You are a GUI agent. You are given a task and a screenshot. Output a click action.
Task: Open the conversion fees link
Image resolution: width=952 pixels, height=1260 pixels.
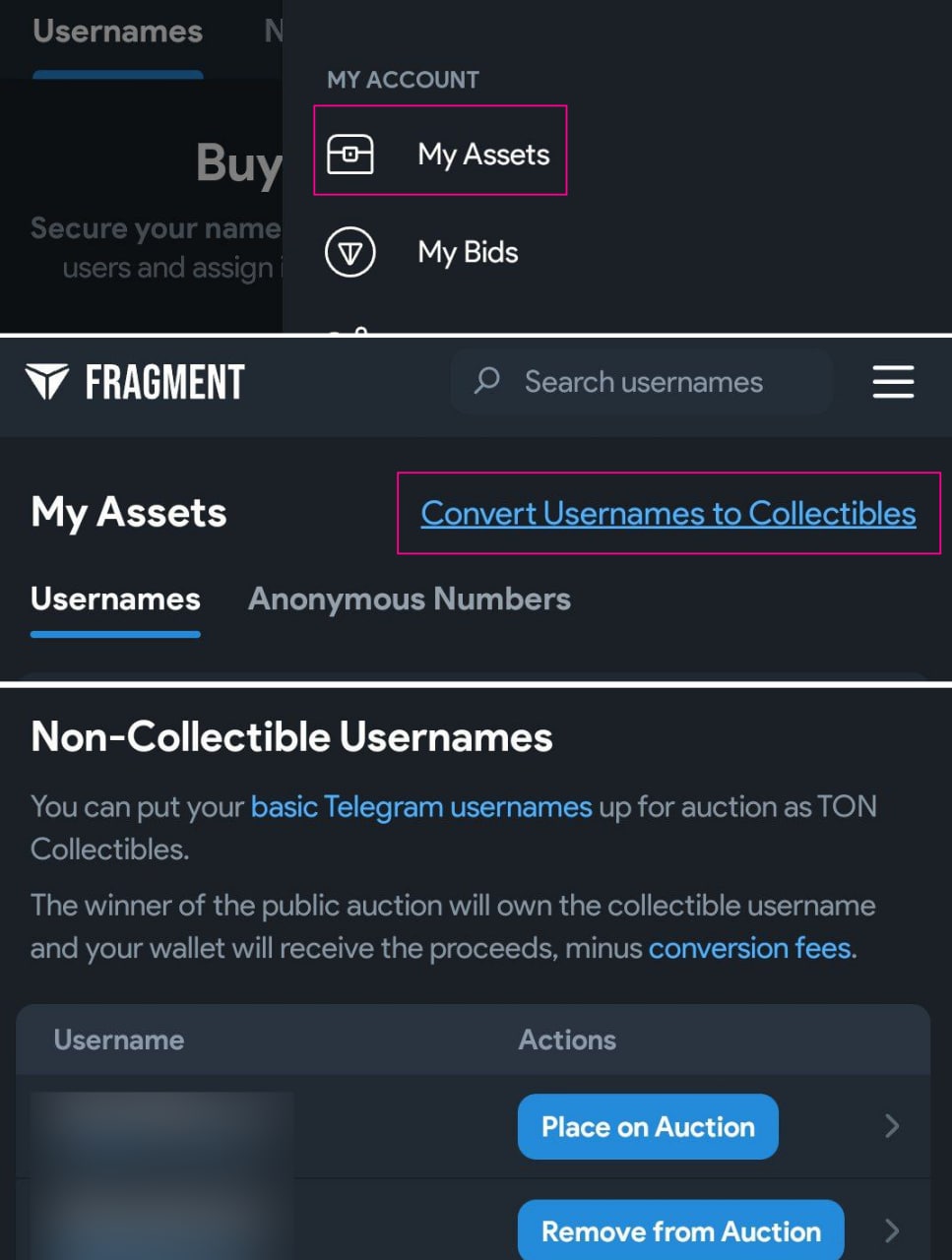click(750, 948)
